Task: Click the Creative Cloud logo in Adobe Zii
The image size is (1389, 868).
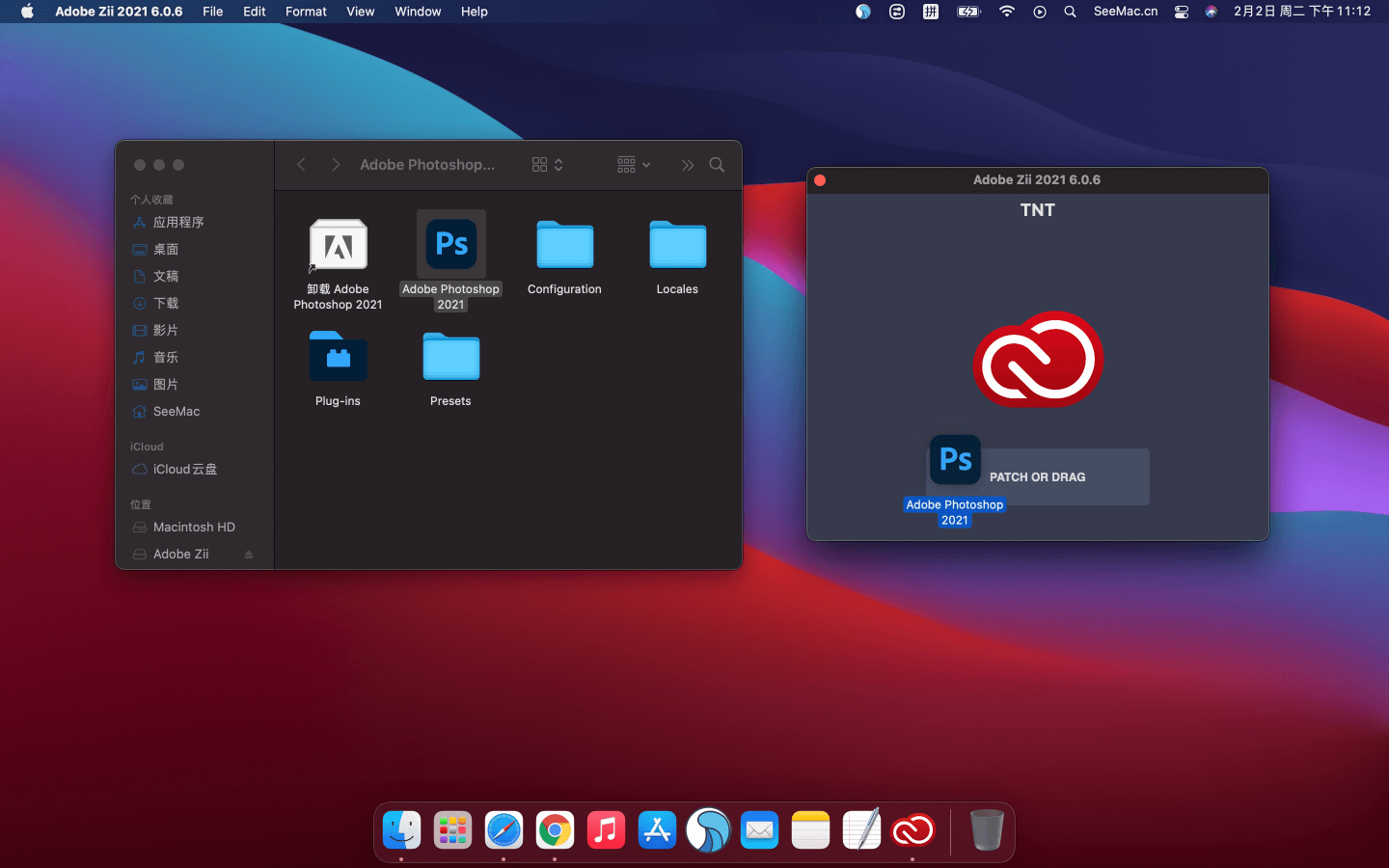Action: (x=1038, y=359)
